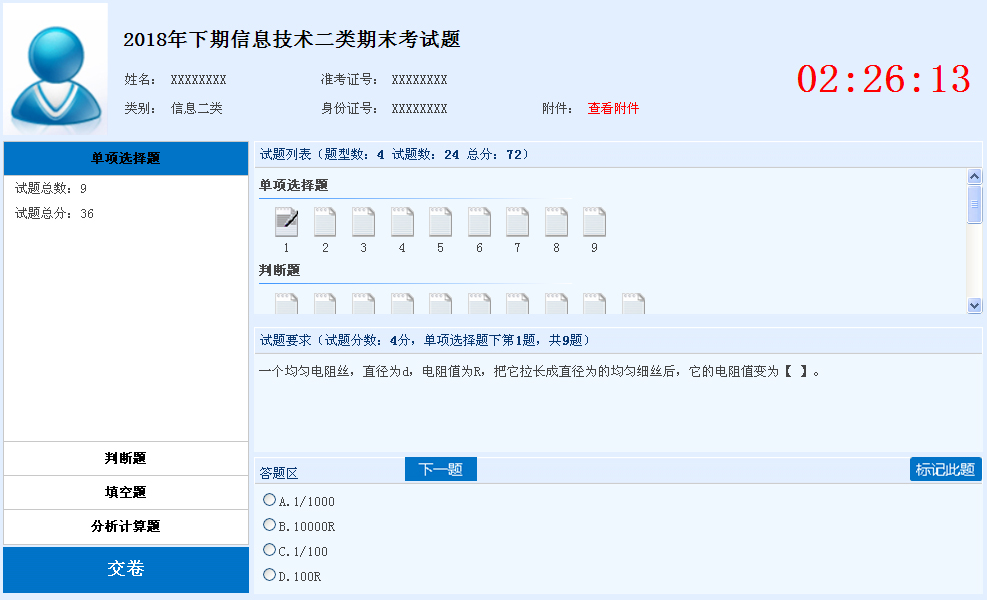
Task: Open single-choice question 1 icon
Action: tap(286, 222)
